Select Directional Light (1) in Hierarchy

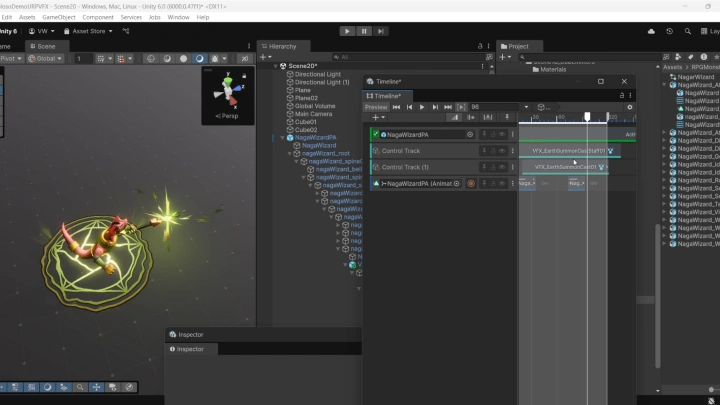point(322,82)
